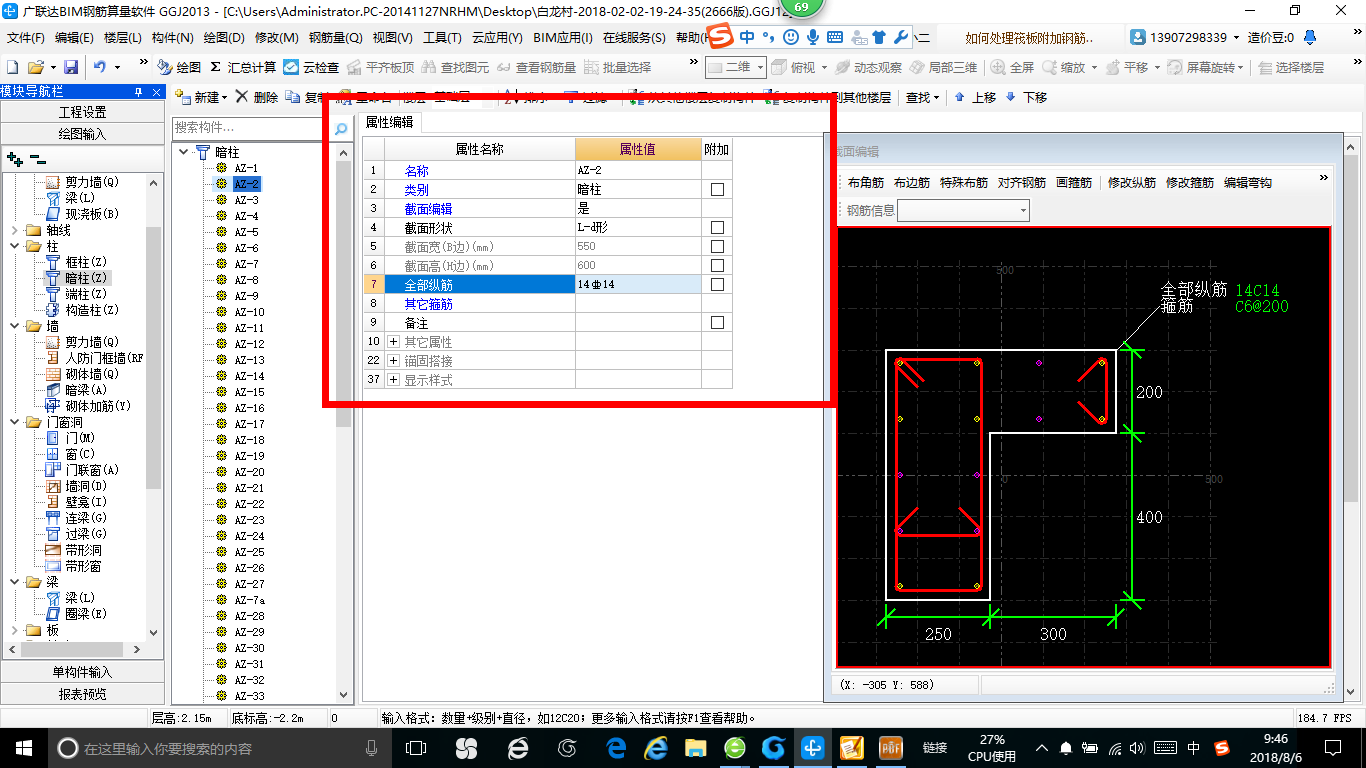Toggle 附加 checkbox for 类别 row

(717, 189)
